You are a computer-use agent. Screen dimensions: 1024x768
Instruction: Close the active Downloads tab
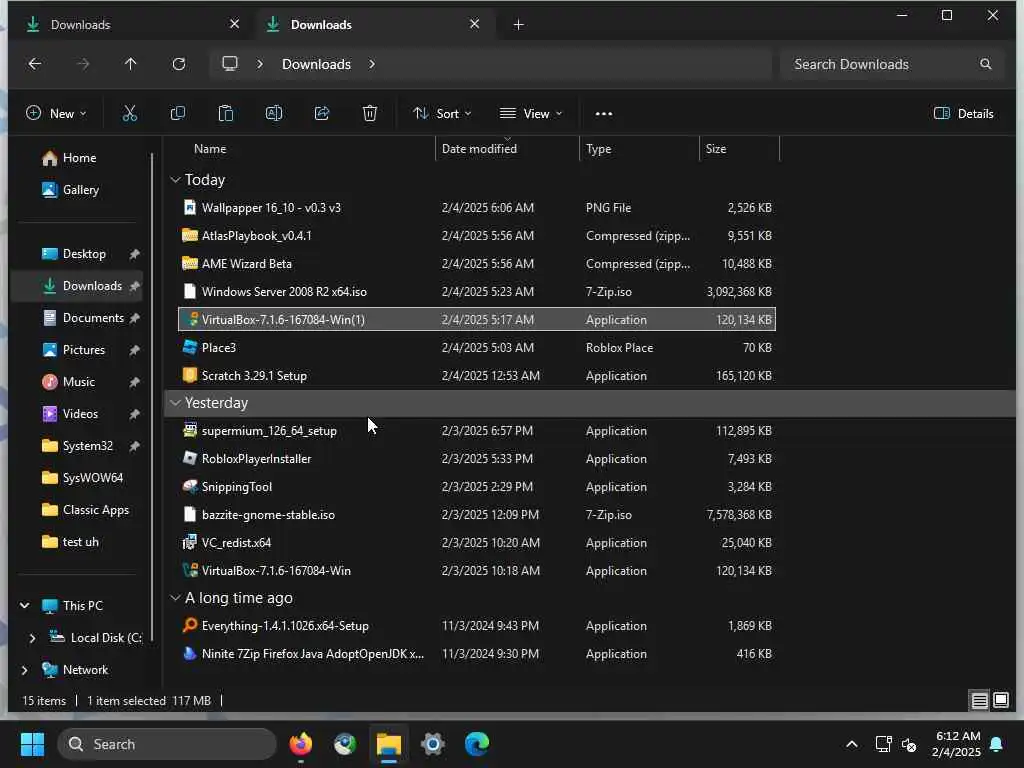click(x=475, y=24)
